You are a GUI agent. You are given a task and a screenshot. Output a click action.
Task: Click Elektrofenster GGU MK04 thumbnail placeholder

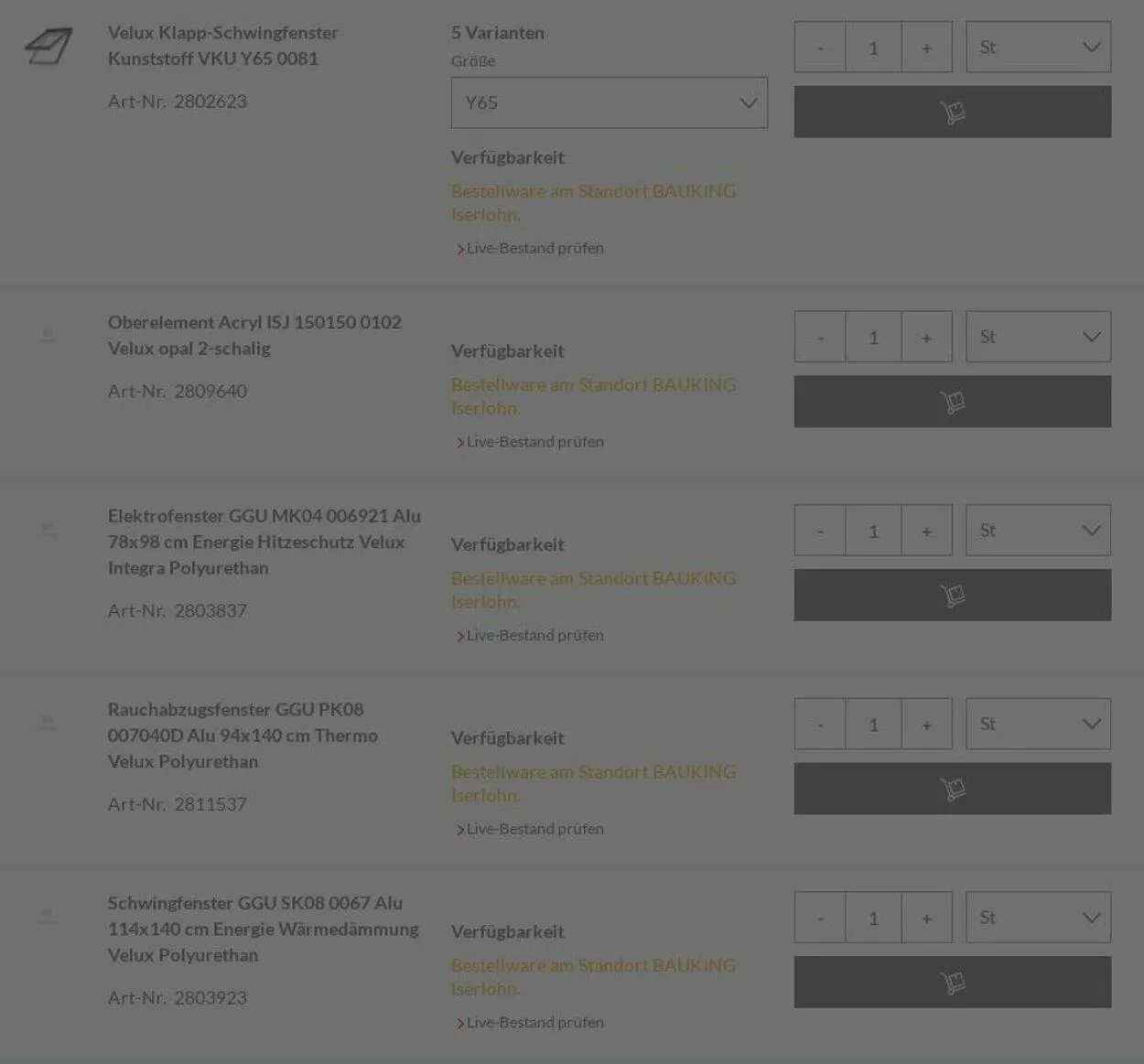click(x=49, y=529)
